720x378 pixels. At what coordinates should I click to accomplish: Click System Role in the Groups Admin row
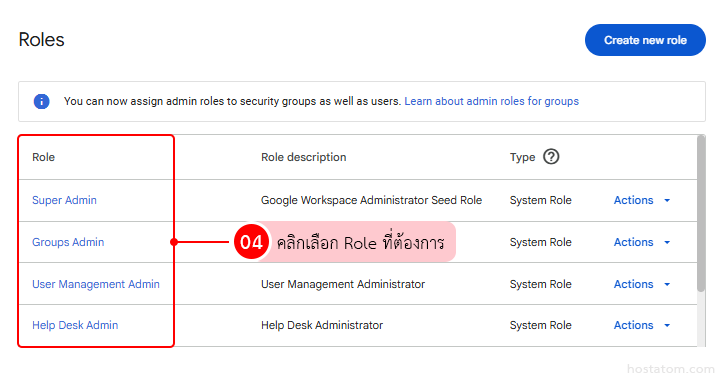[540, 242]
